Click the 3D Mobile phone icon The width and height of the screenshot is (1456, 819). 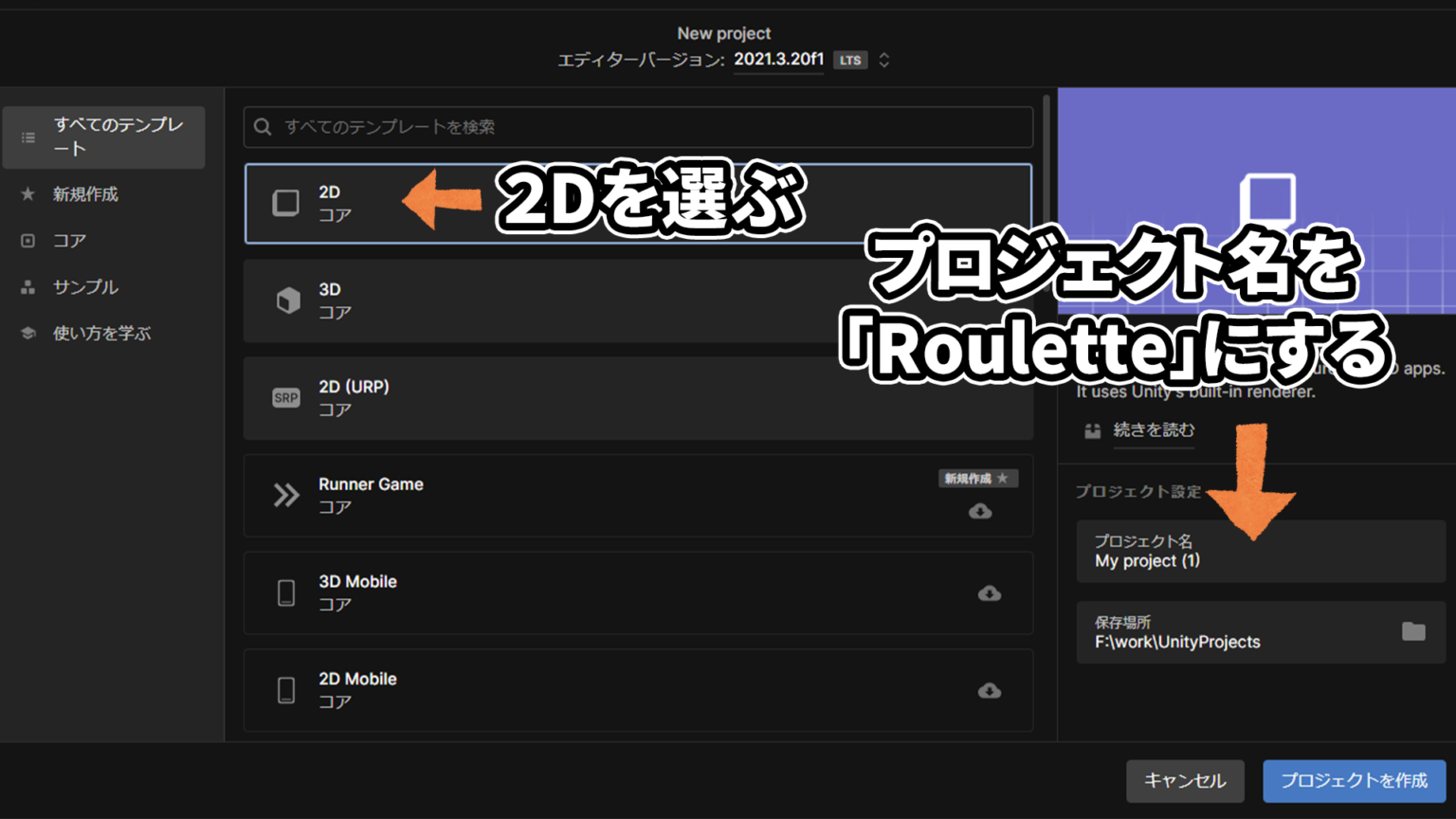point(285,592)
